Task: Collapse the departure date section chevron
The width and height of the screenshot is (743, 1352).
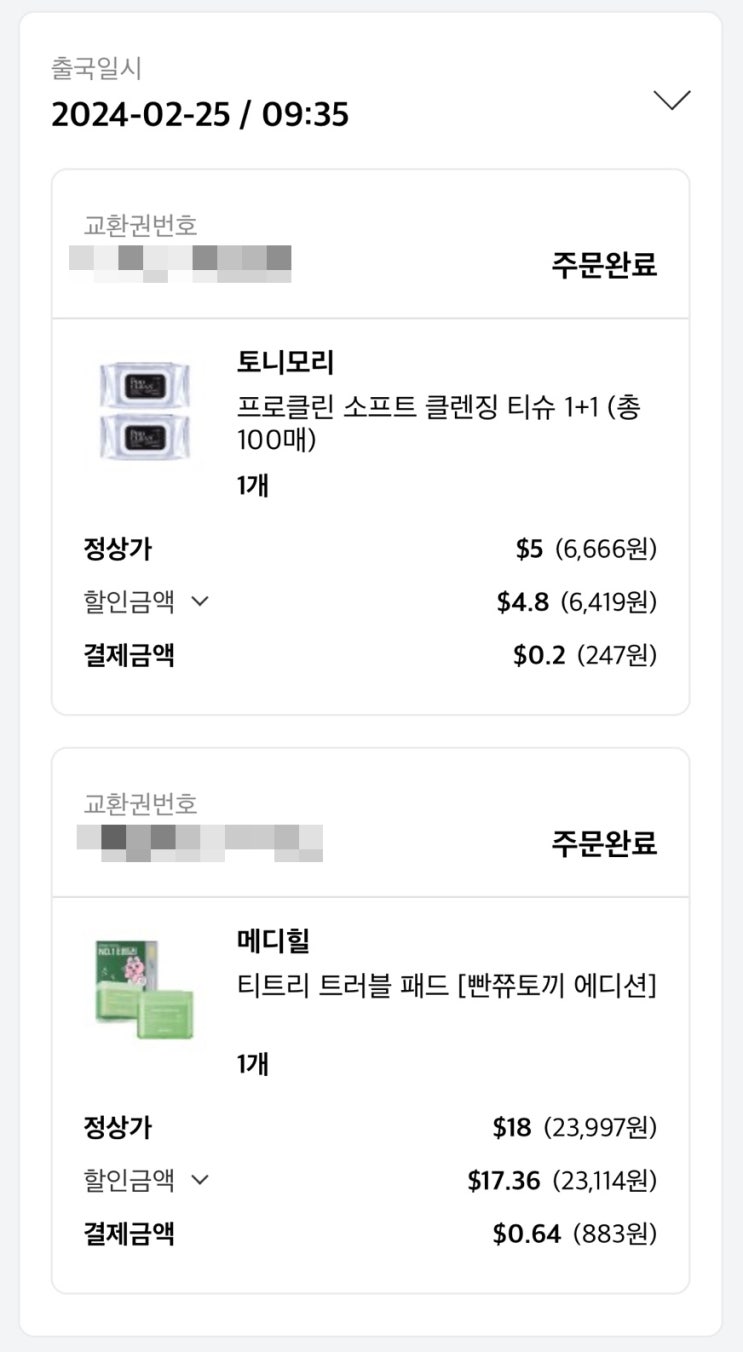Action: click(671, 100)
